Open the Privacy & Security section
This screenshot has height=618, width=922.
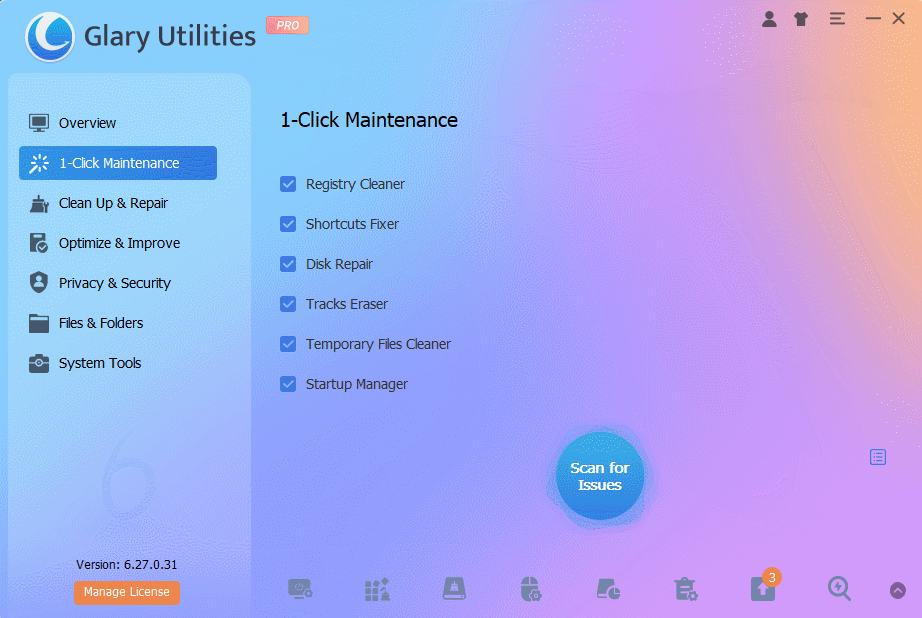pyautogui.click(x=118, y=283)
